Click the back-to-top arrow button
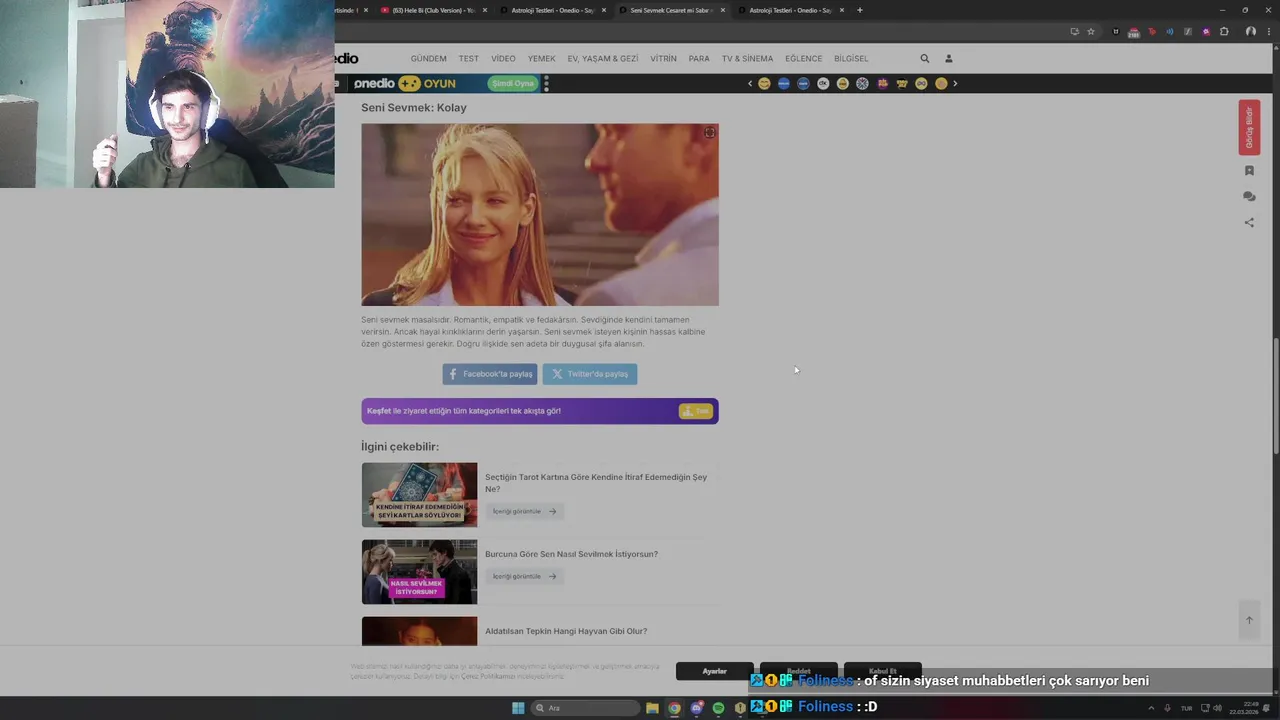 coord(1249,620)
